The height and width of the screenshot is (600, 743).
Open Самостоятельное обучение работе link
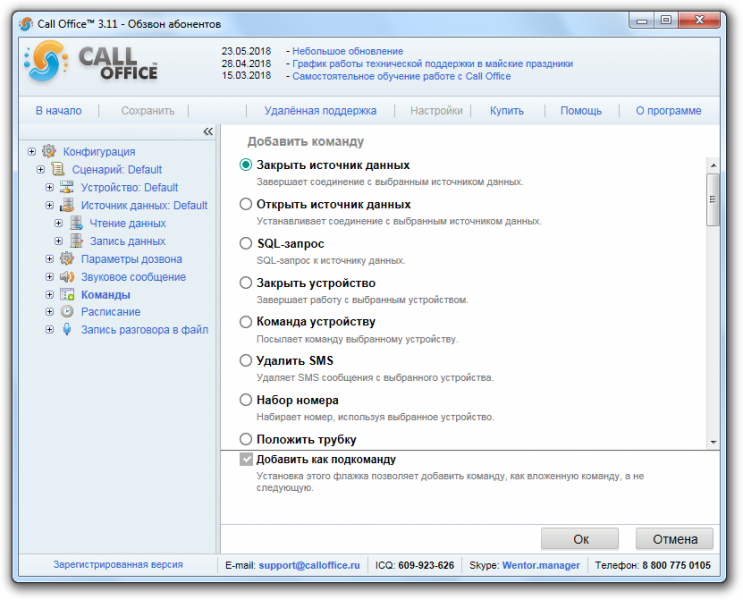pos(401,76)
